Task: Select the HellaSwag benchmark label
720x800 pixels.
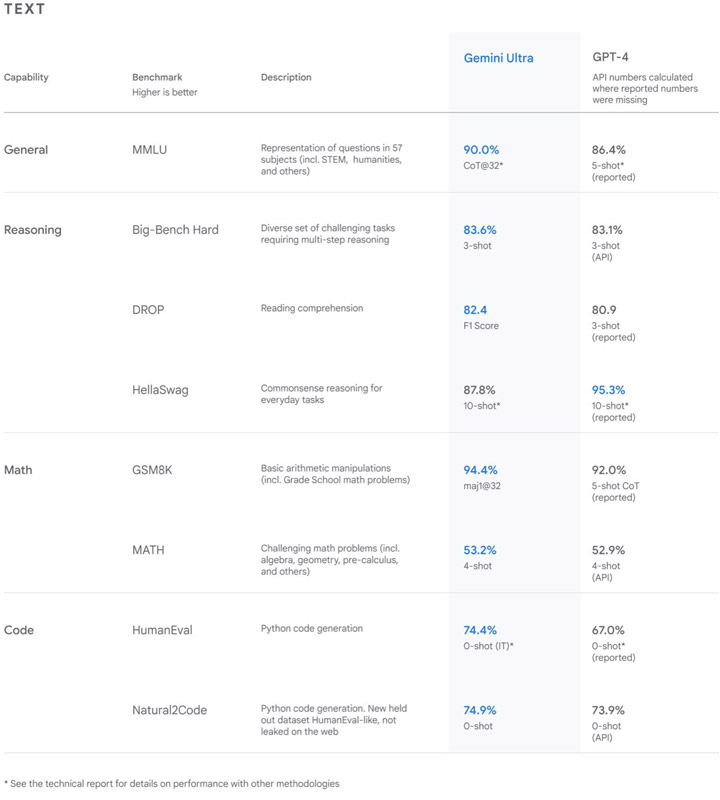Action: pyautogui.click(x=160, y=390)
